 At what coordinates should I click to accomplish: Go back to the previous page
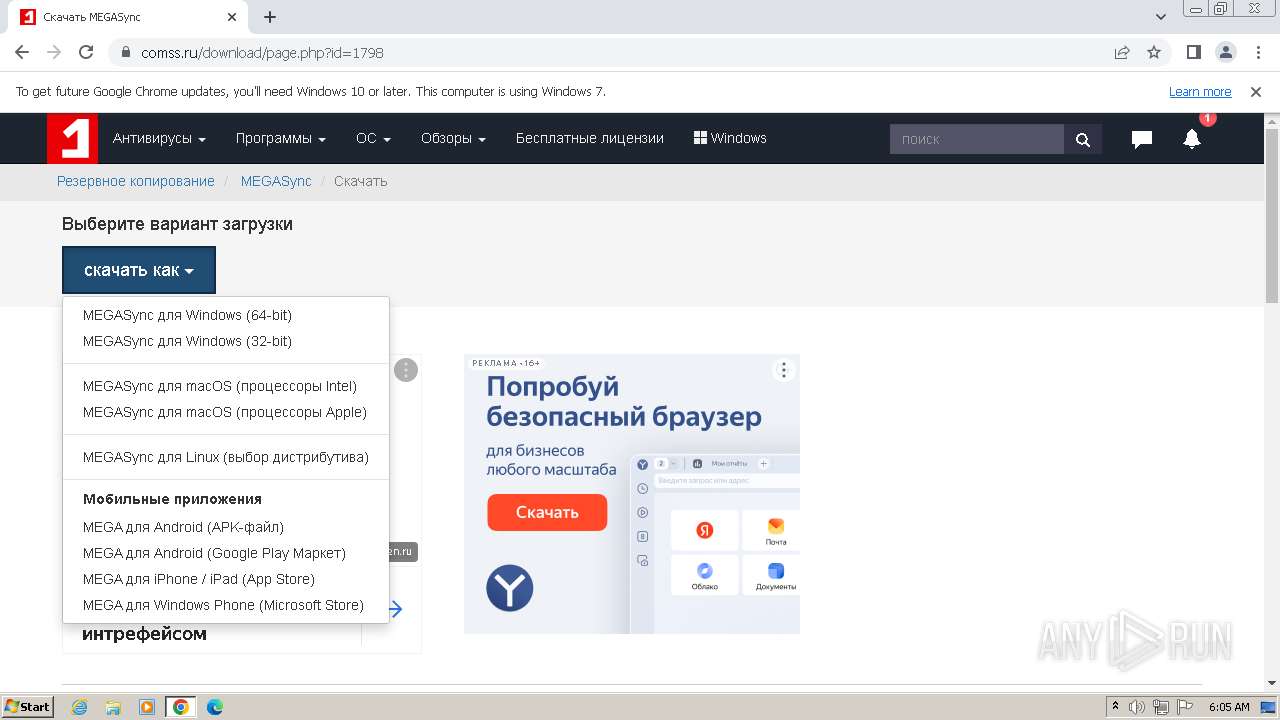coord(22,52)
